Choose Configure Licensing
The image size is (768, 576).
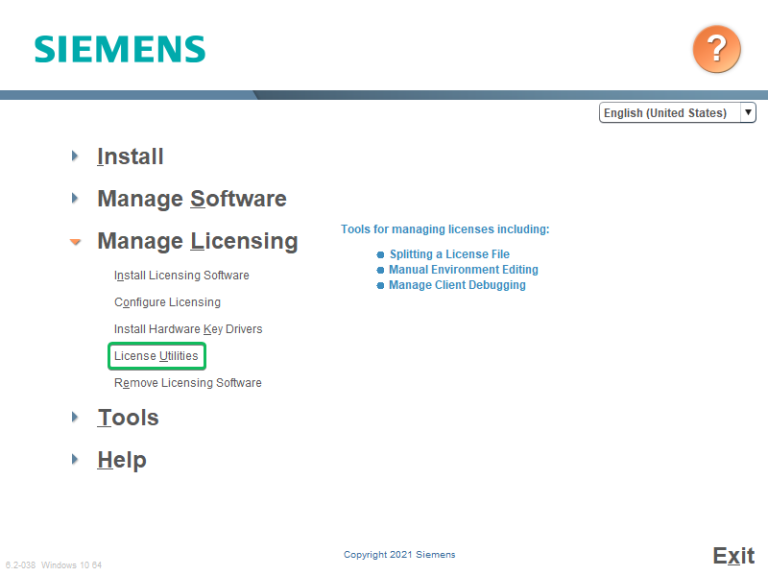tap(168, 302)
